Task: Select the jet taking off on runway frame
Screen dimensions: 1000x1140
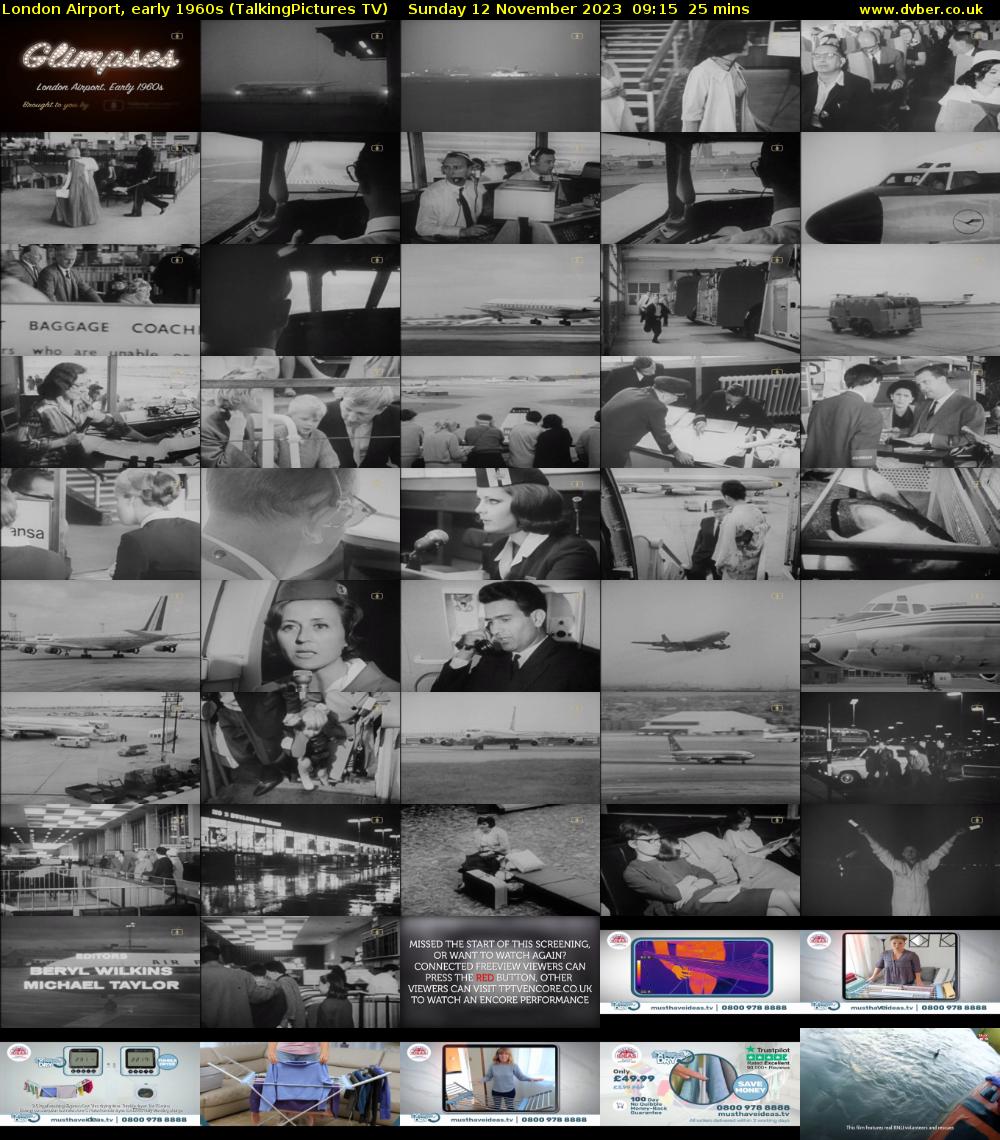Action: (500, 300)
